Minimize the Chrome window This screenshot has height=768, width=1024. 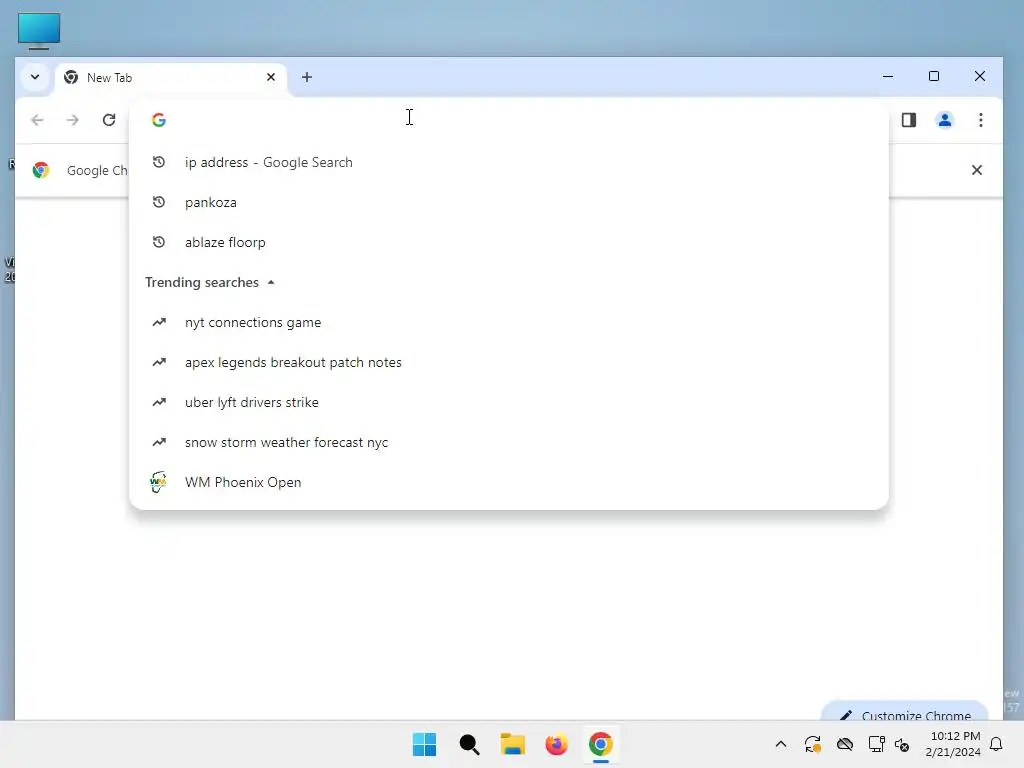[x=888, y=76]
